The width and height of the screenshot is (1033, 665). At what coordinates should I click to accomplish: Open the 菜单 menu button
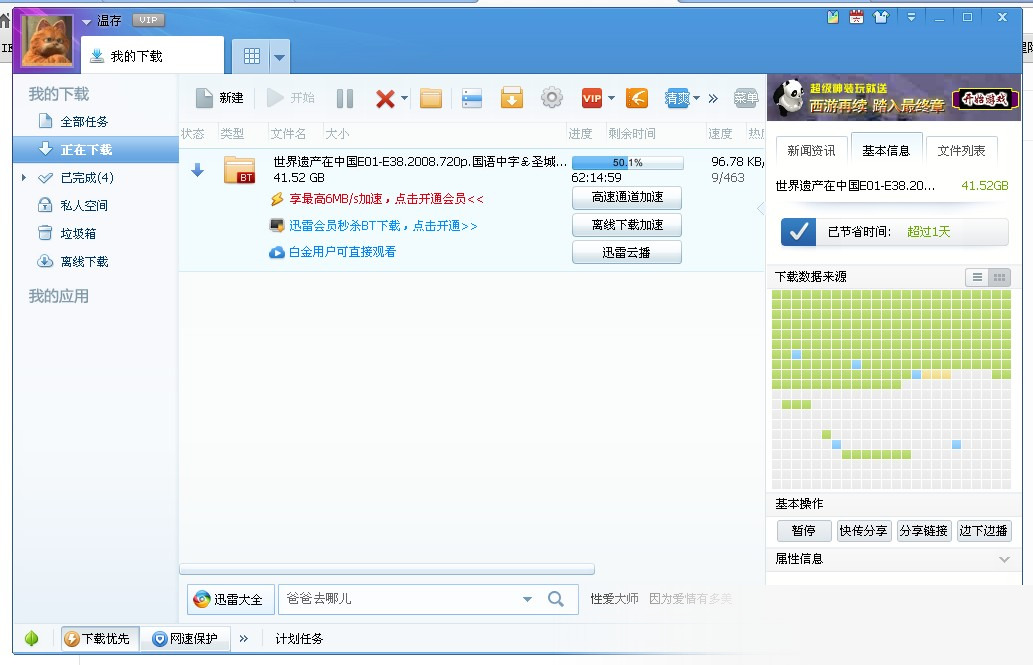coord(746,98)
